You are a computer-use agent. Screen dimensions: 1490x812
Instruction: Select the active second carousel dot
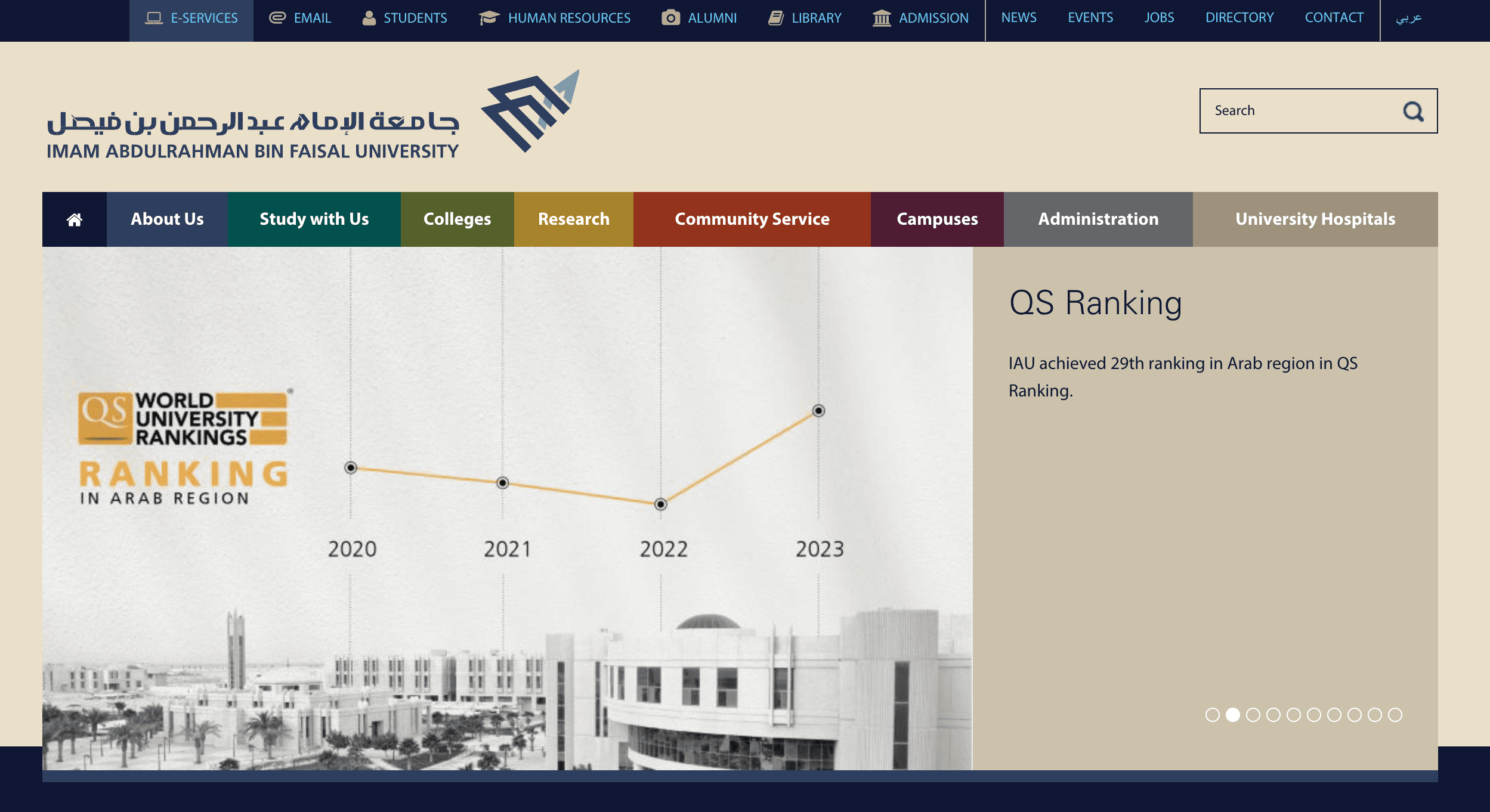click(1233, 715)
